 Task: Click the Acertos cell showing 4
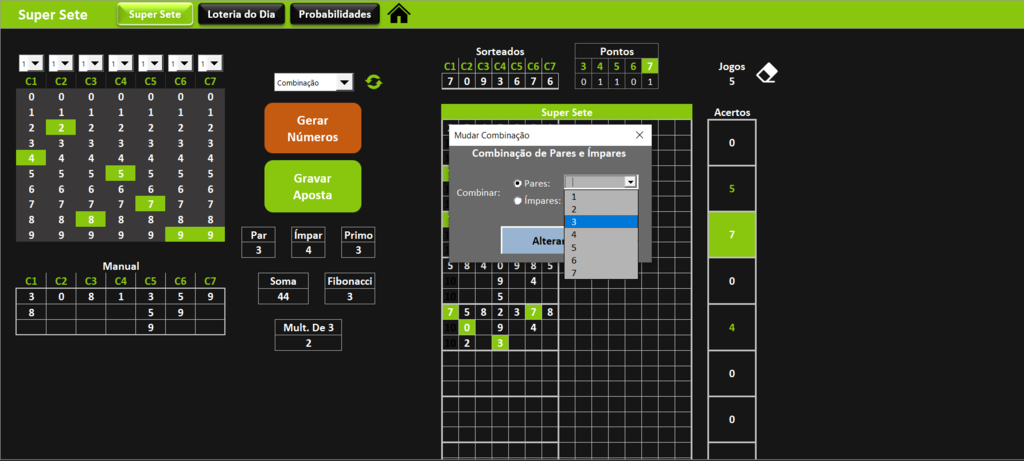731,327
